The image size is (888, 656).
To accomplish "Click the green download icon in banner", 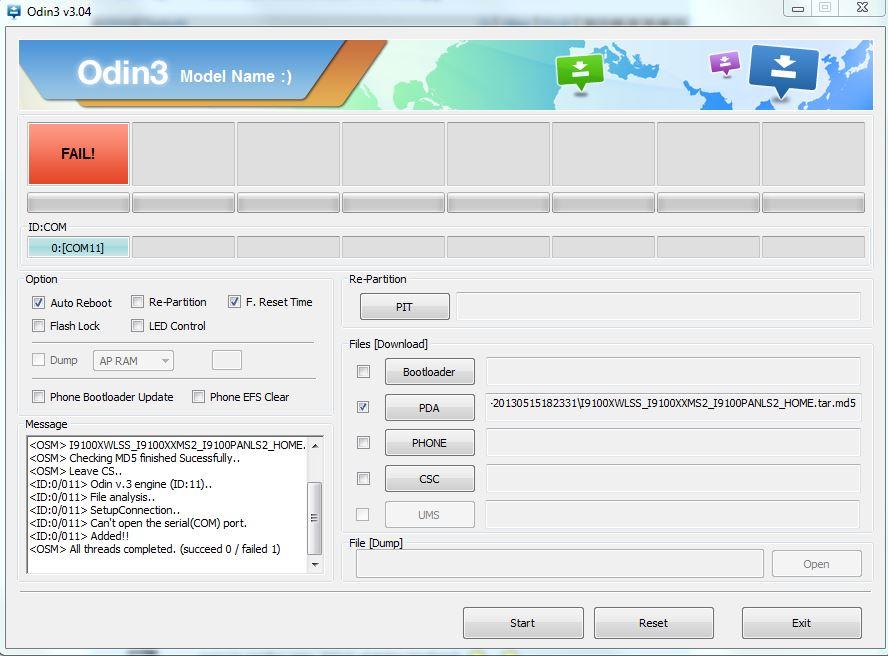I will point(579,73).
